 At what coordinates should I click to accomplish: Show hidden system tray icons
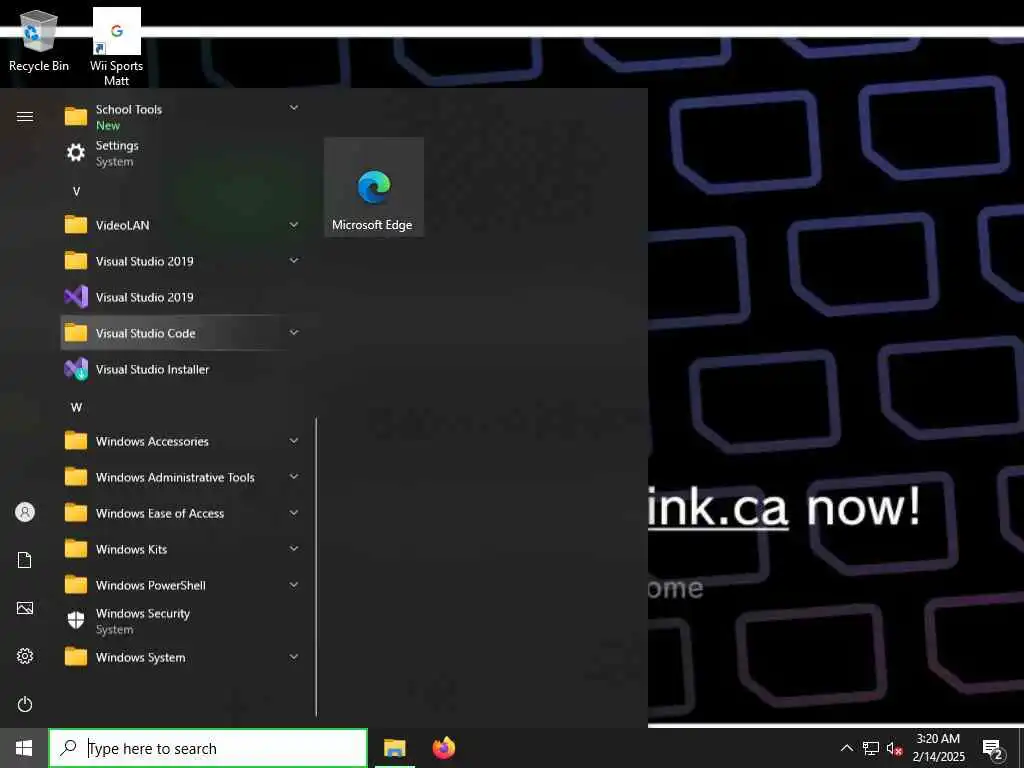click(x=846, y=748)
